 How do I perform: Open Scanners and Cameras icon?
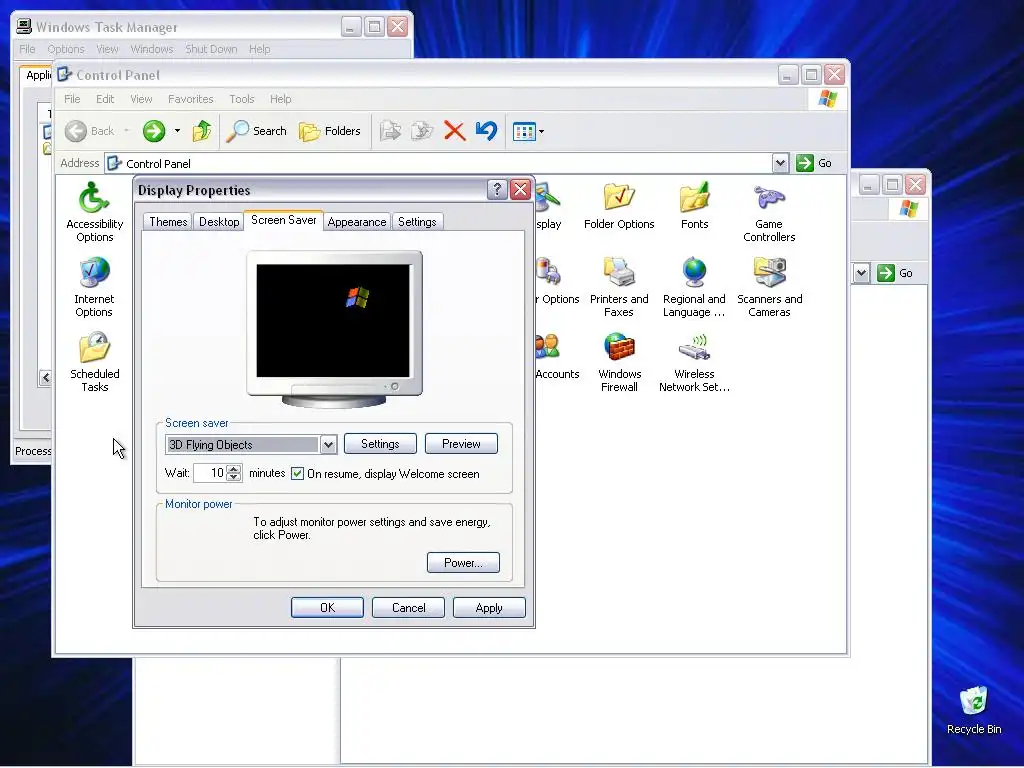[x=769, y=287]
